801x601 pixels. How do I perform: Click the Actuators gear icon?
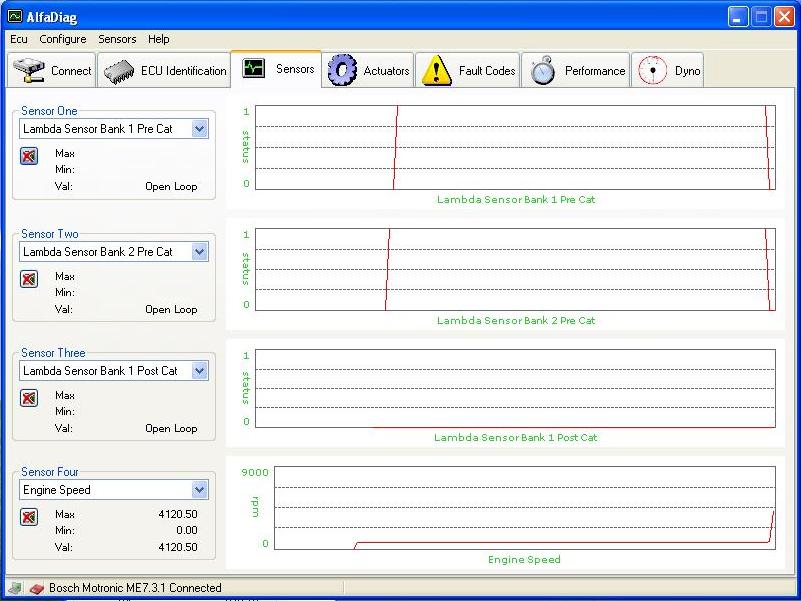click(343, 71)
